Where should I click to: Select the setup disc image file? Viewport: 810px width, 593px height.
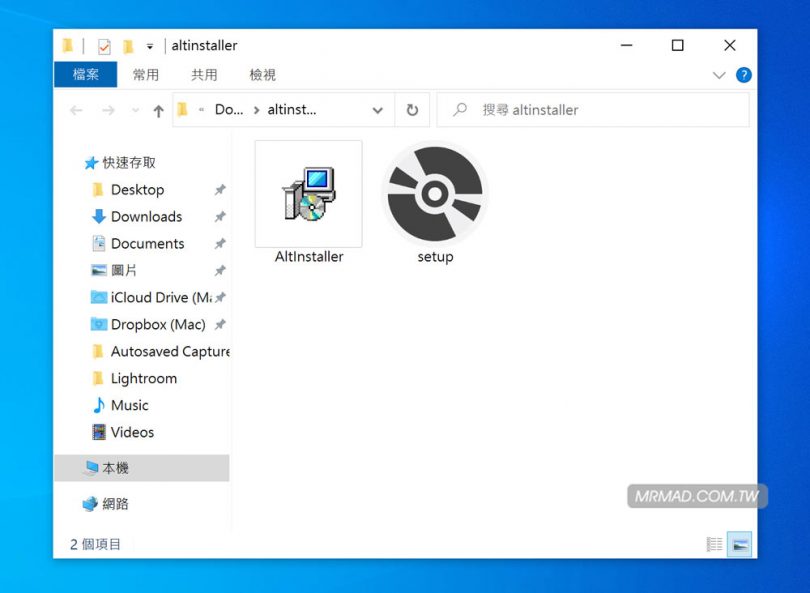(434, 195)
